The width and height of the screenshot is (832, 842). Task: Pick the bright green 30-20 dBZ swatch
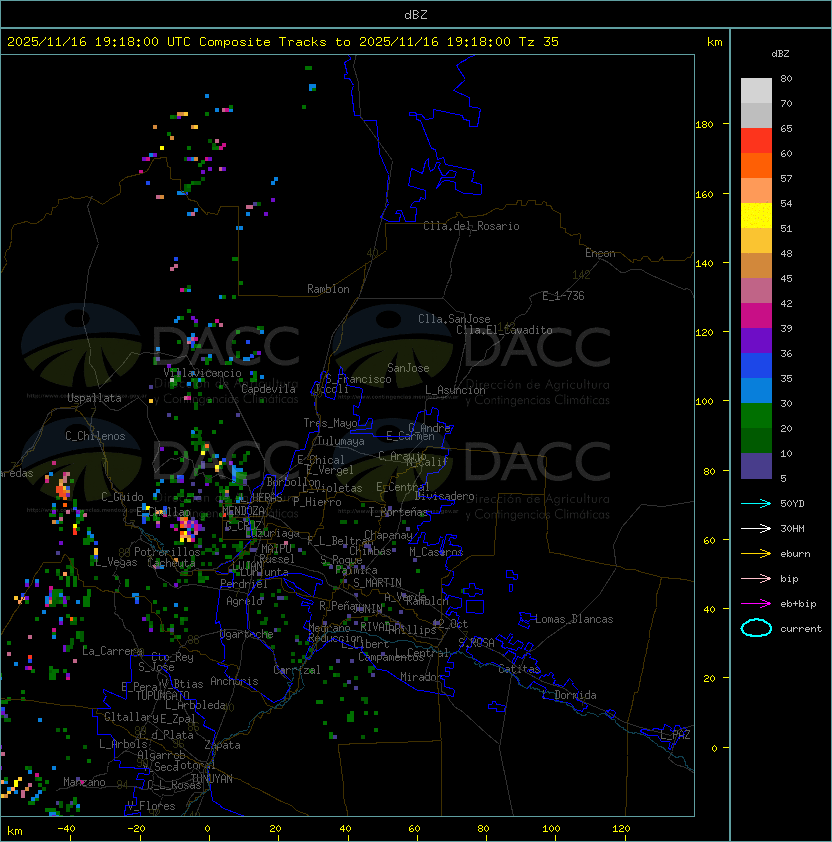click(x=756, y=416)
